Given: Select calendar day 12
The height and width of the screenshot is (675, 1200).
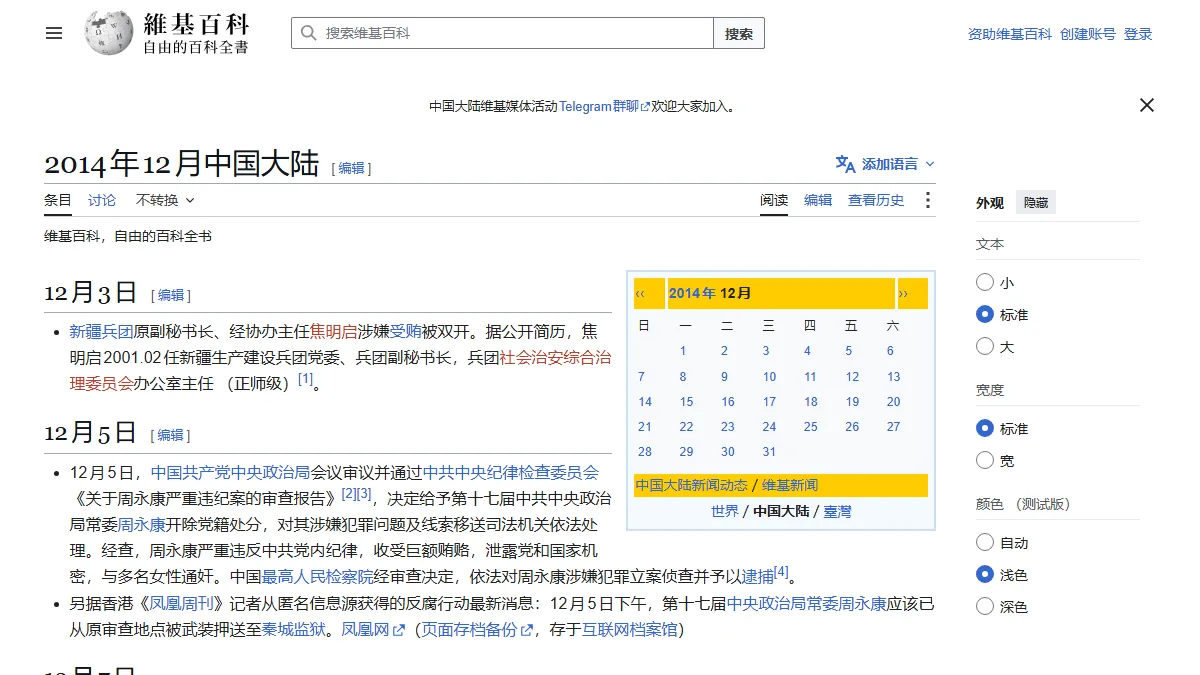Looking at the screenshot, I should 852,376.
